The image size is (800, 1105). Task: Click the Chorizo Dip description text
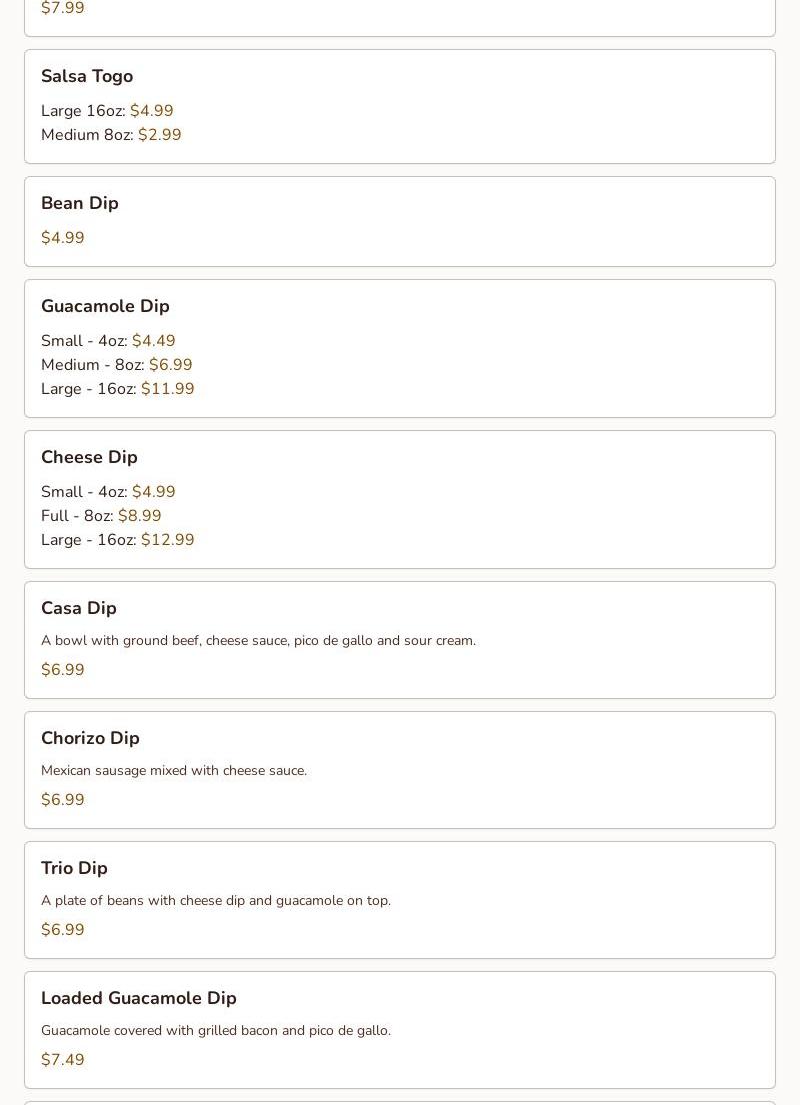(174, 771)
